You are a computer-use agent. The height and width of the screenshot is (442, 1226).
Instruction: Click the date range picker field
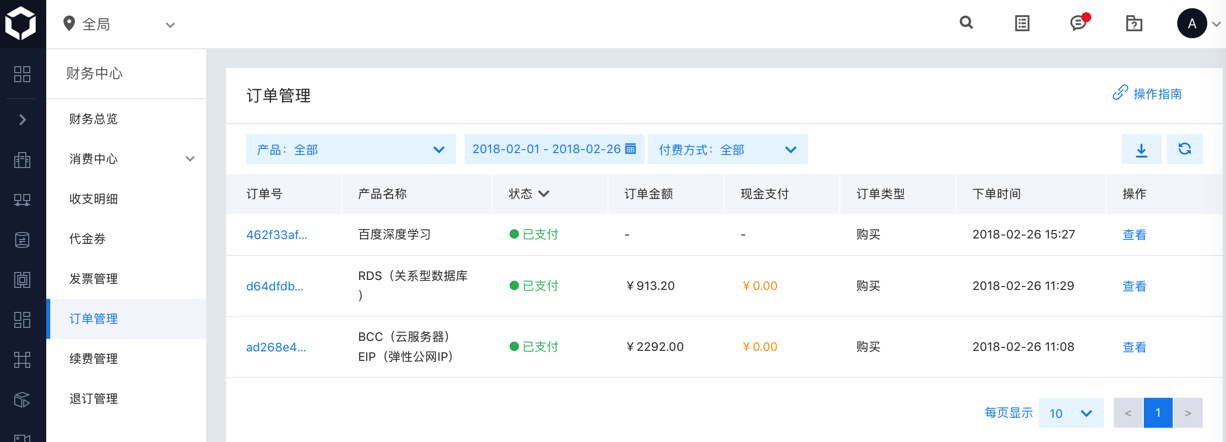(554, 149)
